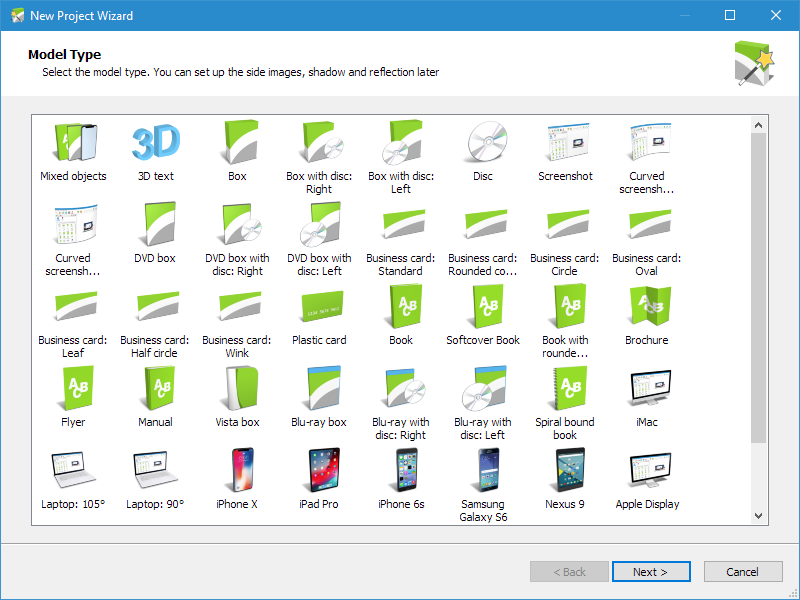Choose DVD box with disc: Right
Screen dimensions: 800x600
click(237, 240)
